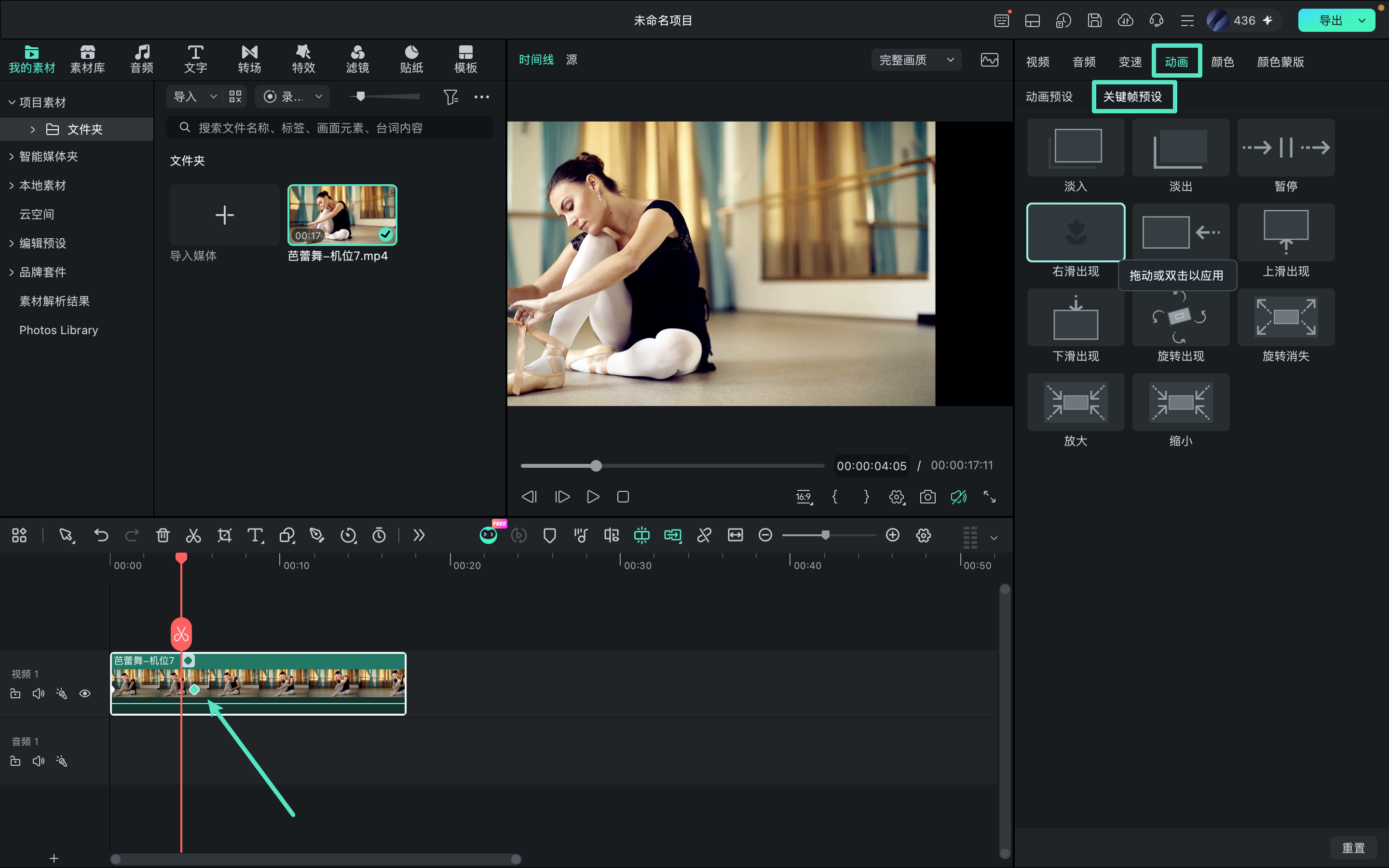Viewport: 1389px width, 868px height.
Task: Select the crop tool in timeline toolbar
Action: point(224,536)
